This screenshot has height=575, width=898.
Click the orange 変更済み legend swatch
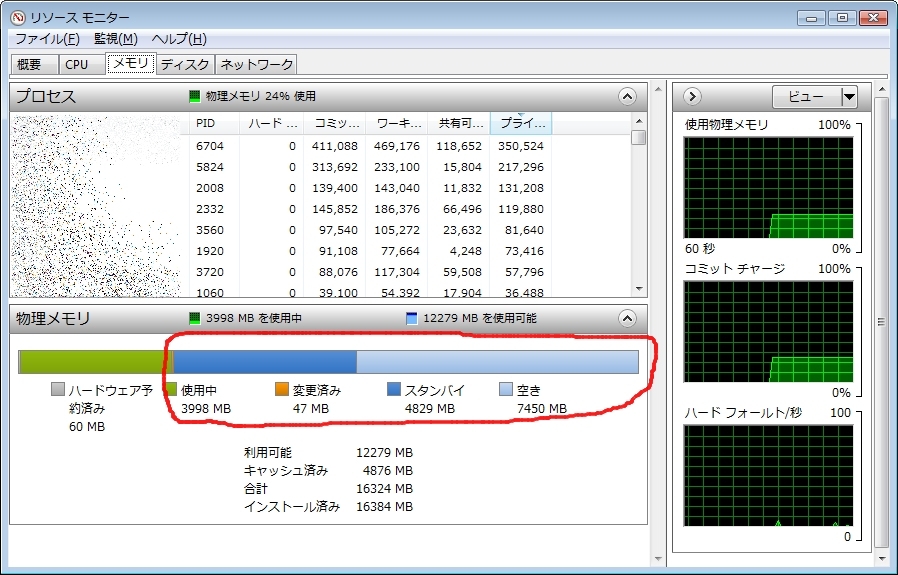[x=282, y=389]
